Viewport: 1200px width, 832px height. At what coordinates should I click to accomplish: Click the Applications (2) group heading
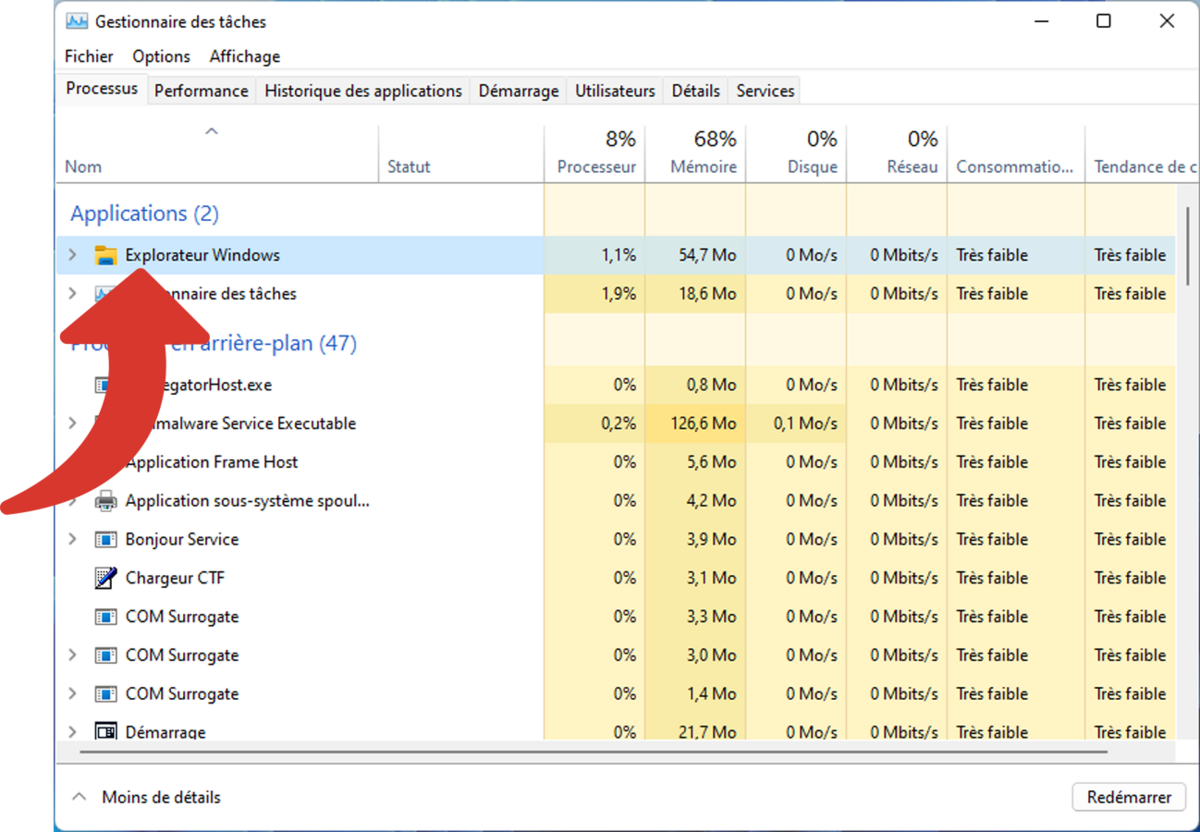(144, 213)
